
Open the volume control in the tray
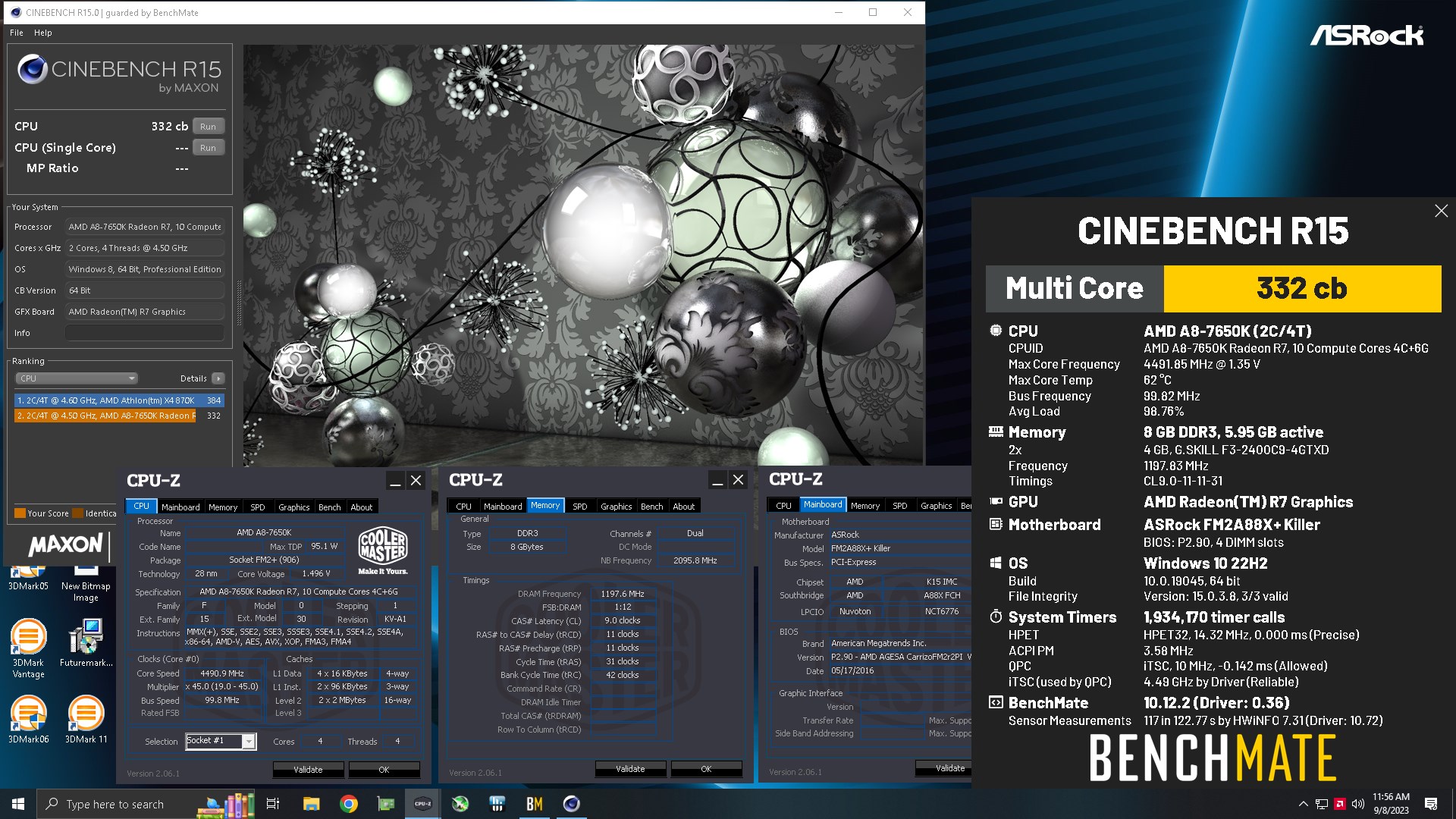tap(1358, 804)
